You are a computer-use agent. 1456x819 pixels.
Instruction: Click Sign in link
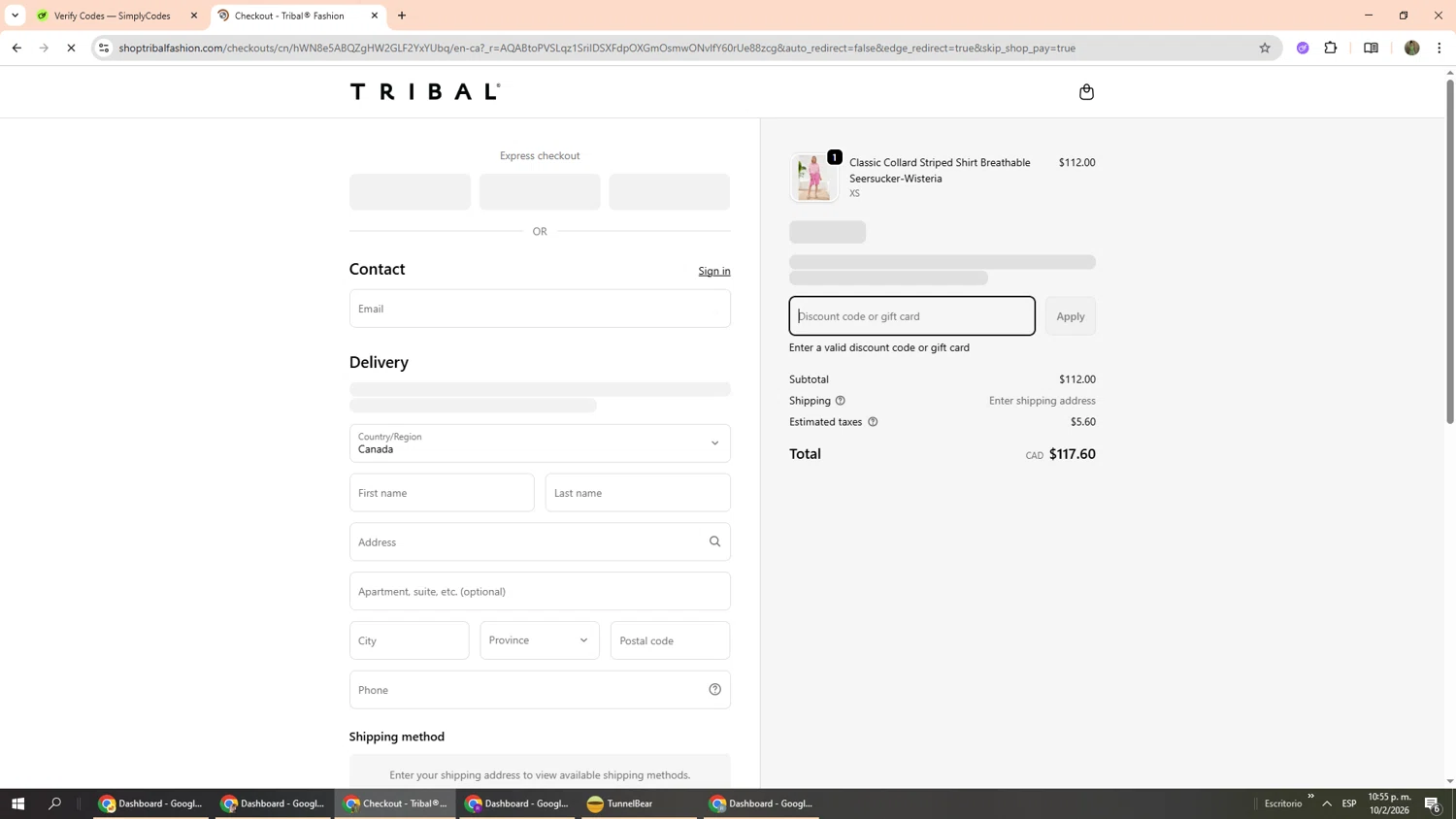click(x=714, y=271)
